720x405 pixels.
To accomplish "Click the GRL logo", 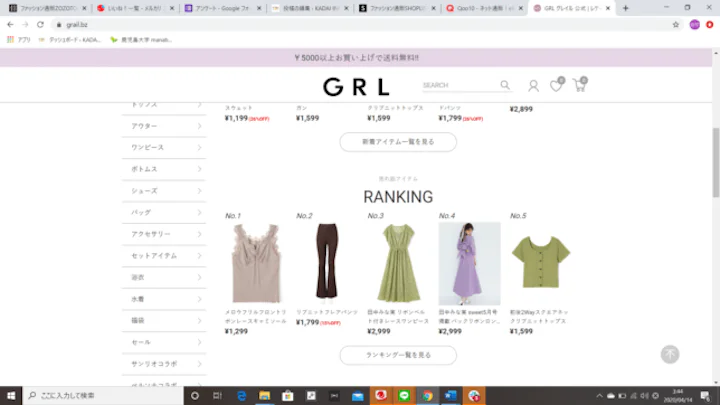I will click(x=356, y=86).
